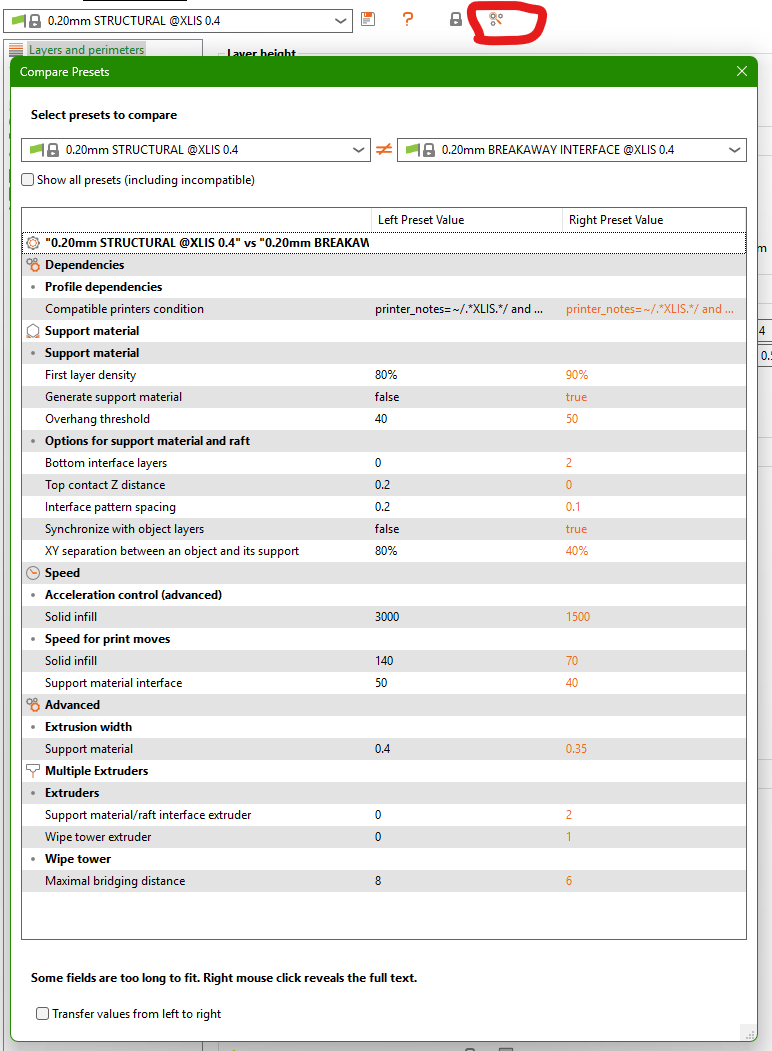The height and width of the screenshot is (1051, 772).
Task: Enable Show all presets including incompatible
Action: click(x=27, y=180)
